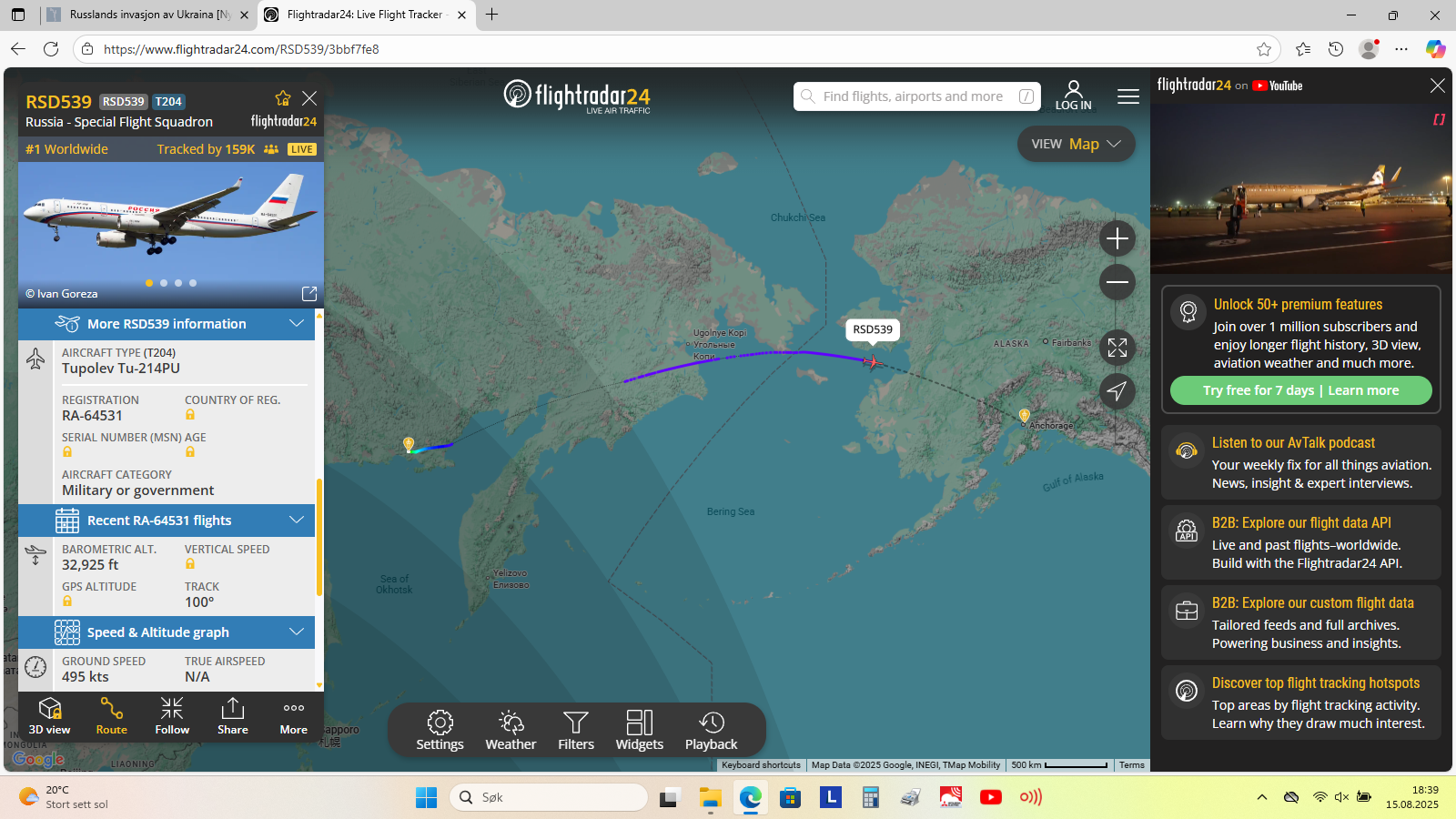Click LOG IN account link
This screenshot has width=1456, height=819.
(1074, 96)
